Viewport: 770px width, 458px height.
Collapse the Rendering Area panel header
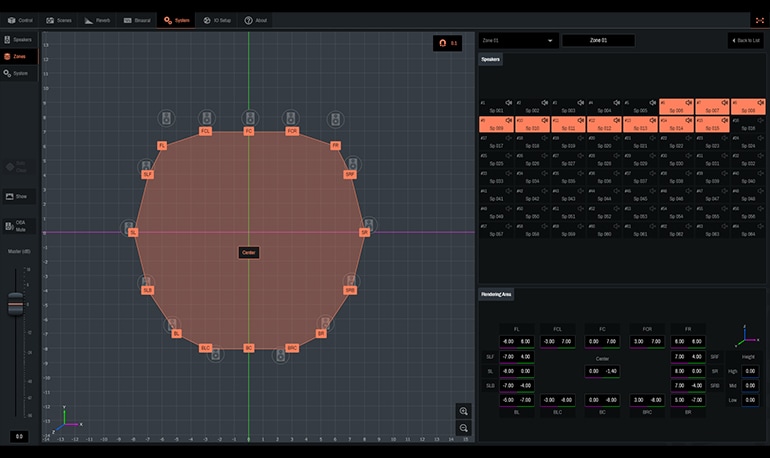(497, 294)
